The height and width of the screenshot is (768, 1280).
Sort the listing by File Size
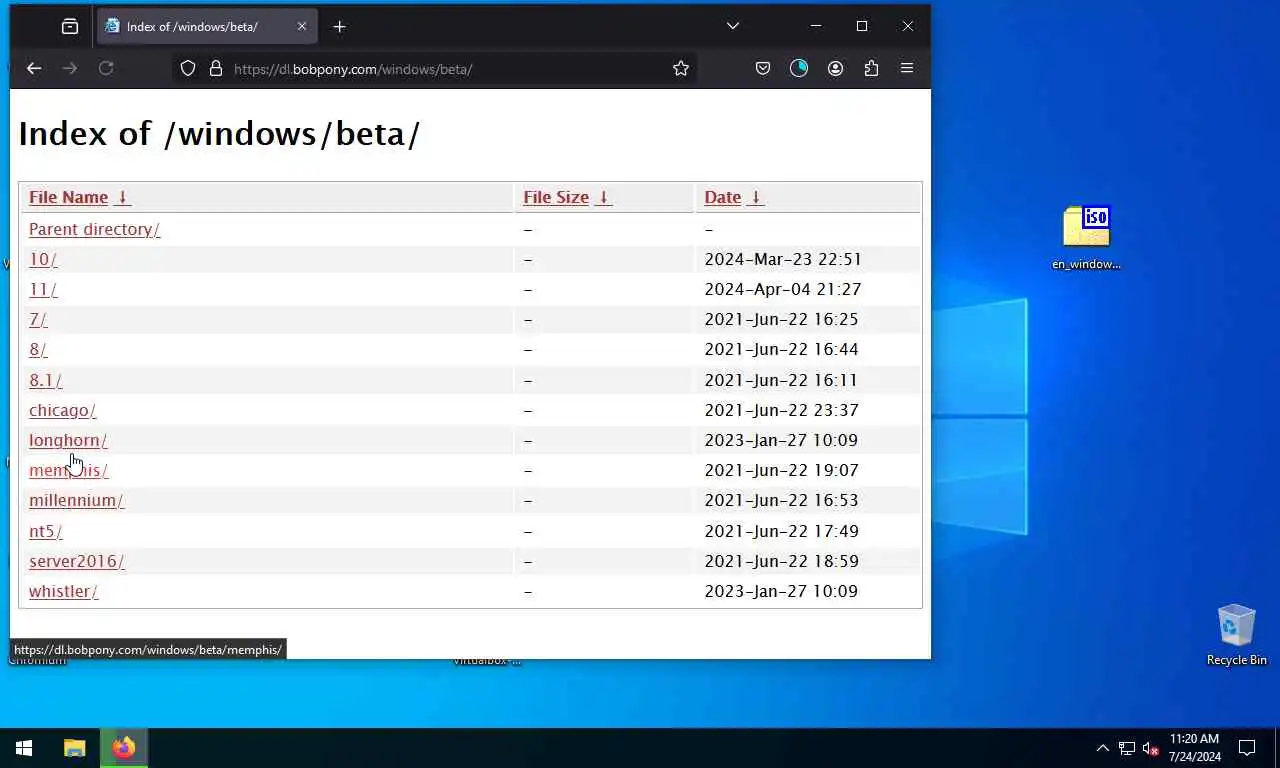pyautogui.click(x=567, y=197)
